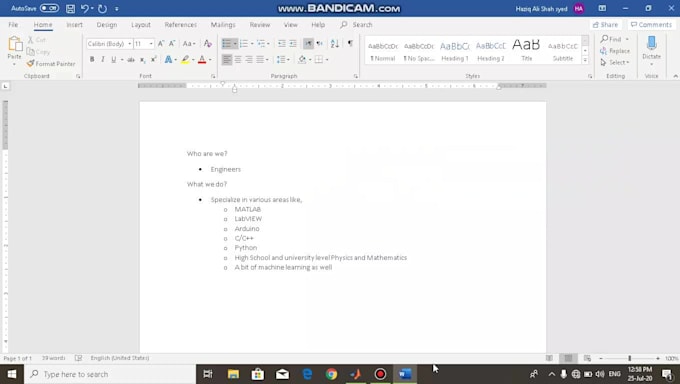680x384 pixels.
Task: Open Text Effects and Typography
Action: 168,59
